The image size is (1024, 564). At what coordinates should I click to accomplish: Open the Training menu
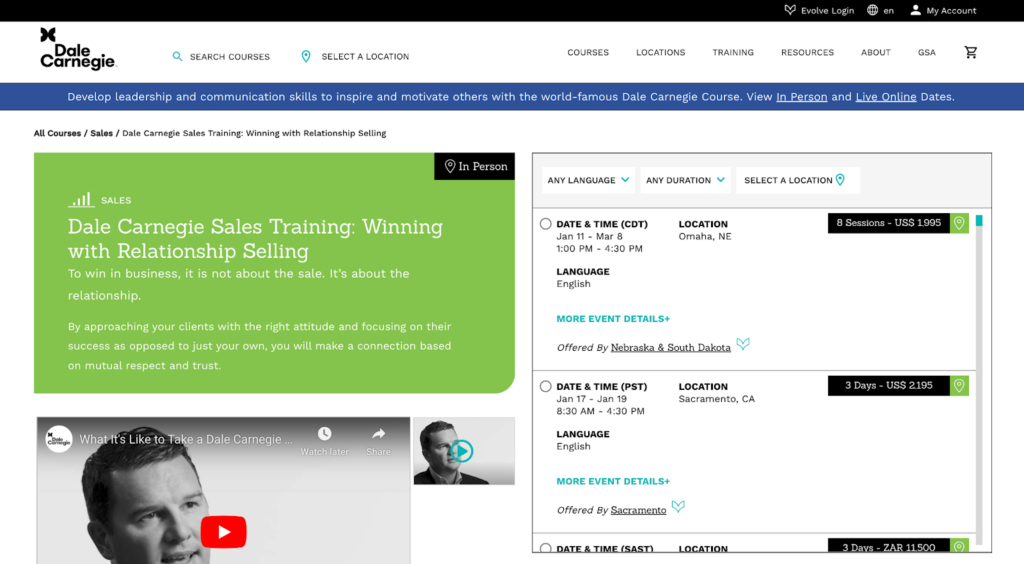(x=733, y=52)
